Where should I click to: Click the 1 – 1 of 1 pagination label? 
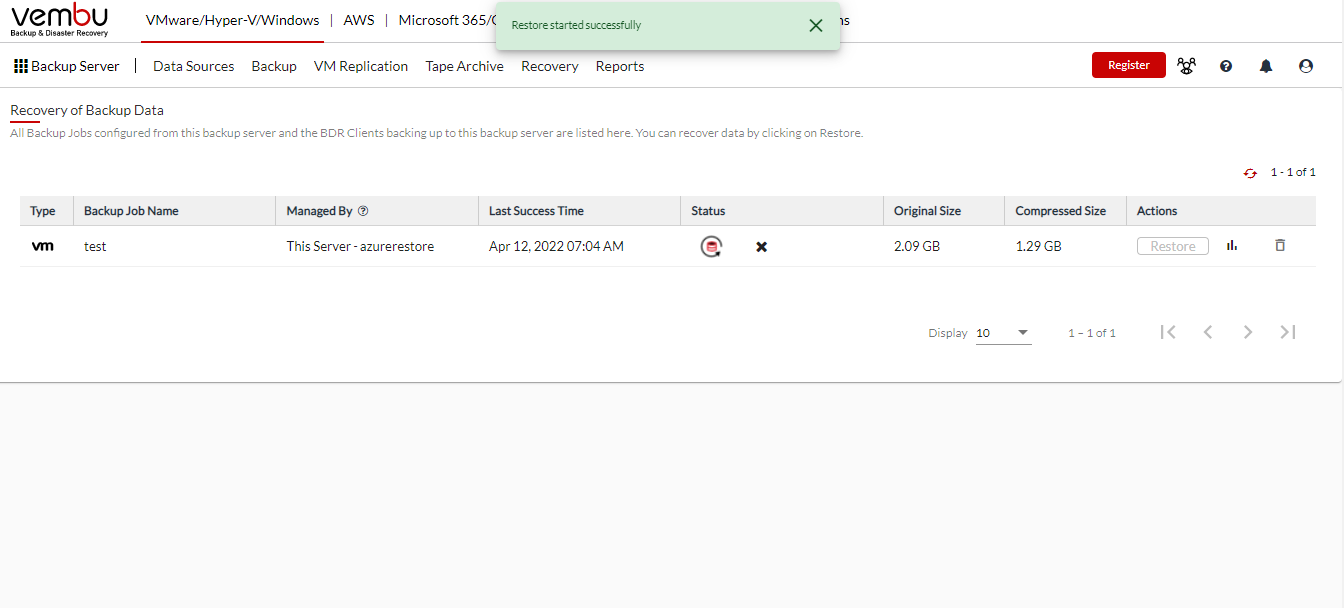point(1092,333)
